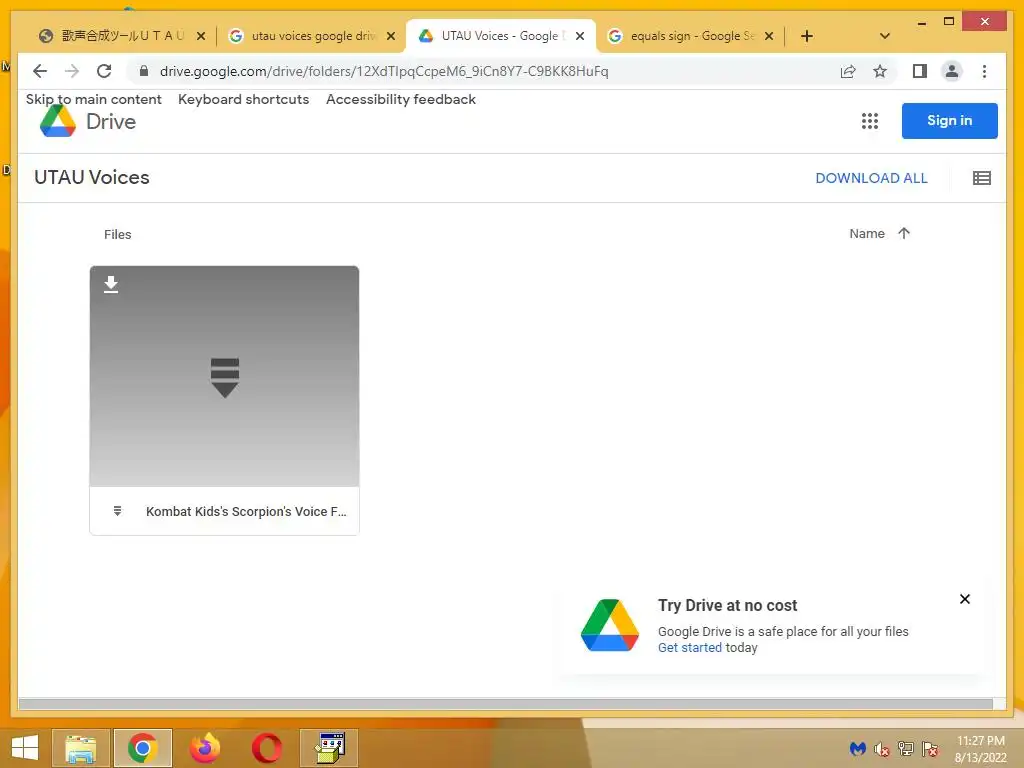1024x768 pixels.
Task: Click the horizontal scrollbar
Action: (x=505, y=704)
